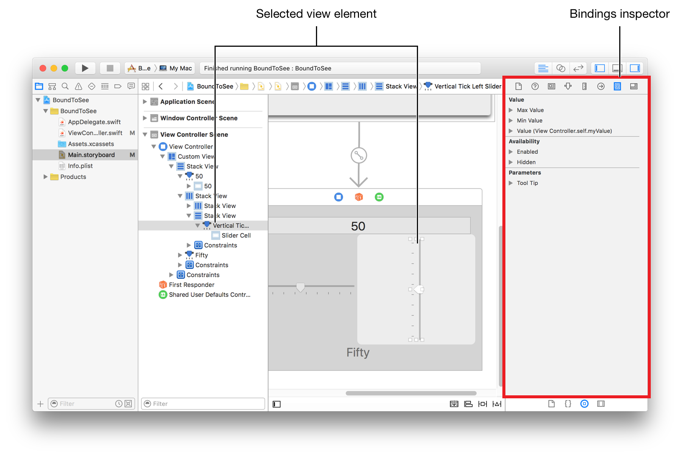Open the Issue navigator warning icon
680x458 pixels.
pos(78,86)
